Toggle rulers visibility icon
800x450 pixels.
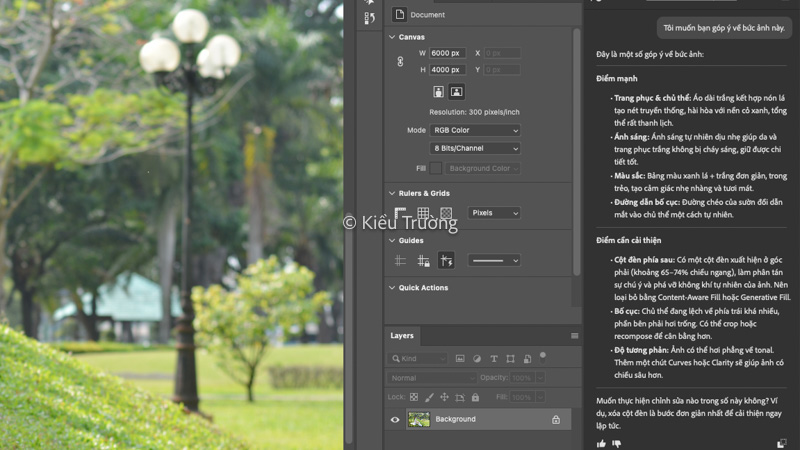tap(401, 213)
